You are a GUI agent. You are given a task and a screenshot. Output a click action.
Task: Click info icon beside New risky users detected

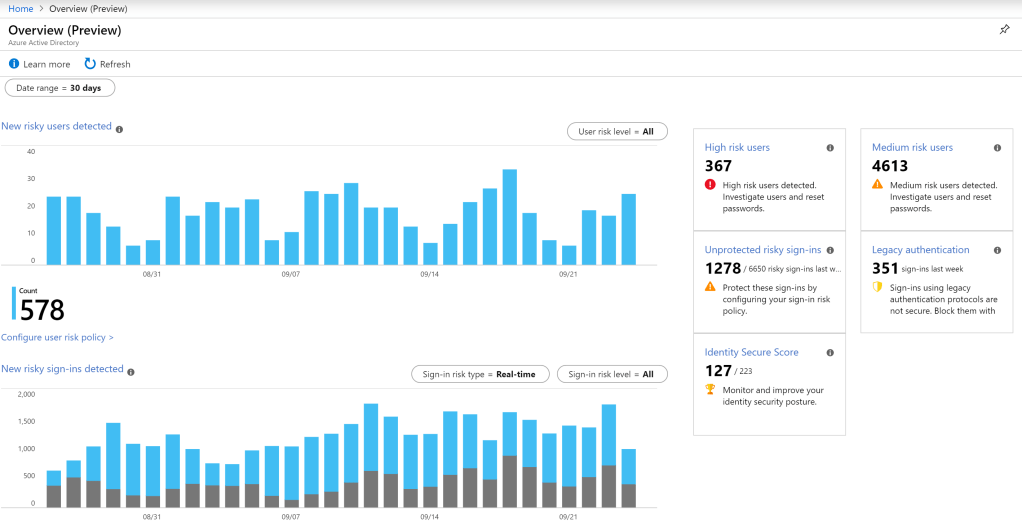[x=119, y=129]
